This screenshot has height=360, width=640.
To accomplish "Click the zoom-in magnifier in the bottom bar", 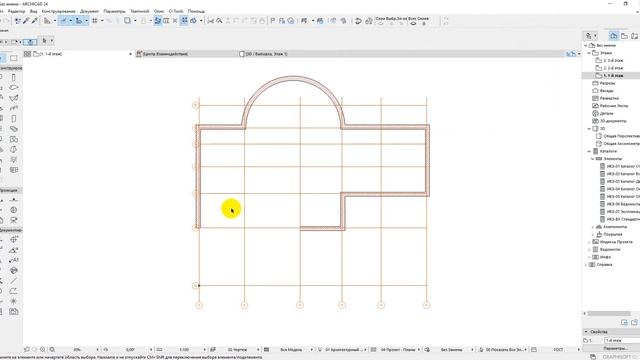I will (x=43, y=350).
